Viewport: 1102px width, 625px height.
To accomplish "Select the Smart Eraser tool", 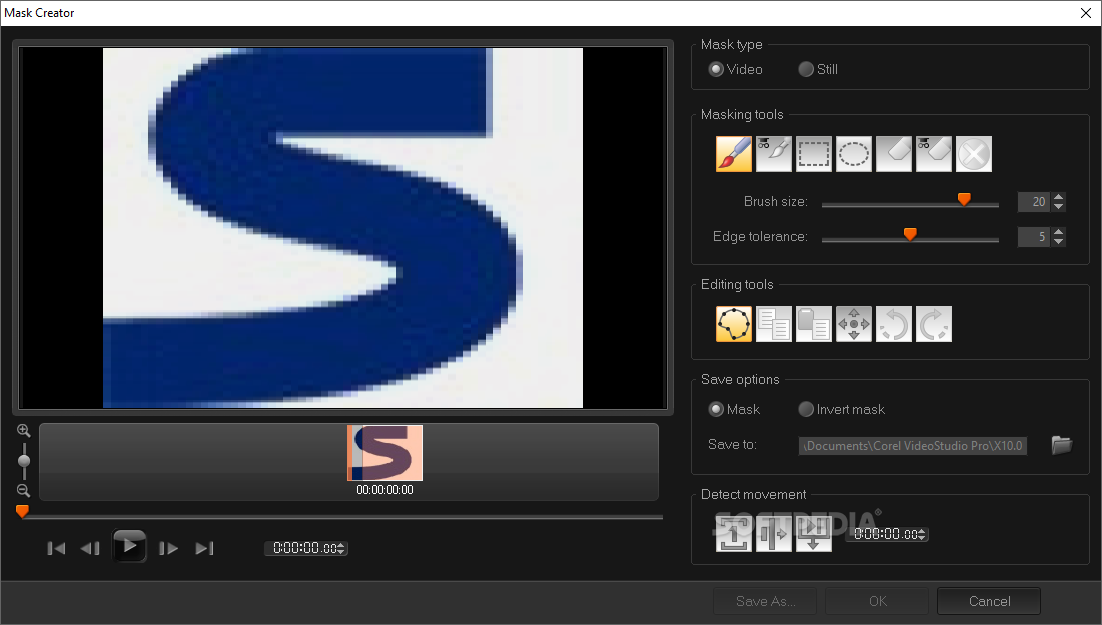I will 934,154.
